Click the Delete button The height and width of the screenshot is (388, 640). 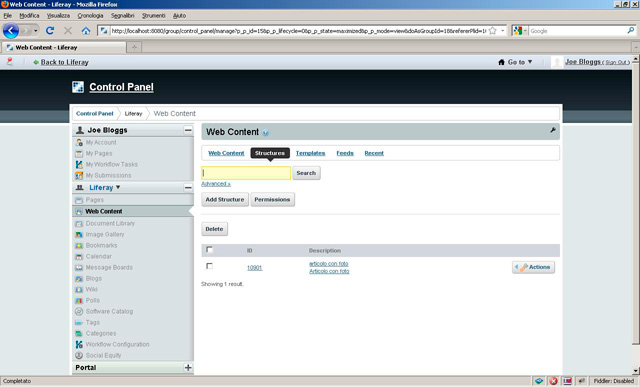tap(214, 229)
